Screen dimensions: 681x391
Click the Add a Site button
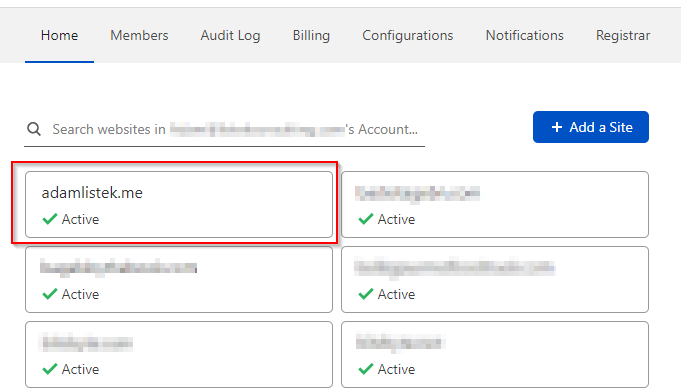point(591,127)
